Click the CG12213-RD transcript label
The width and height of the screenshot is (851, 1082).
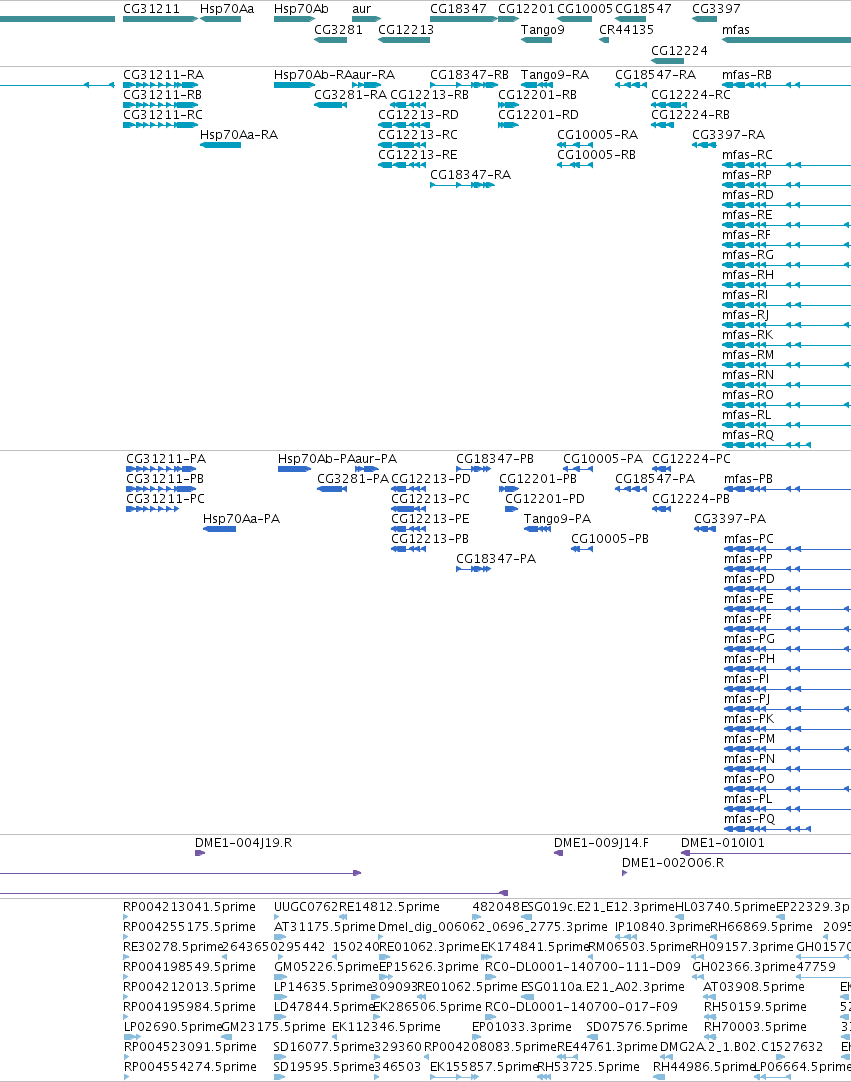pyautogui.click(x=418, y=115)
